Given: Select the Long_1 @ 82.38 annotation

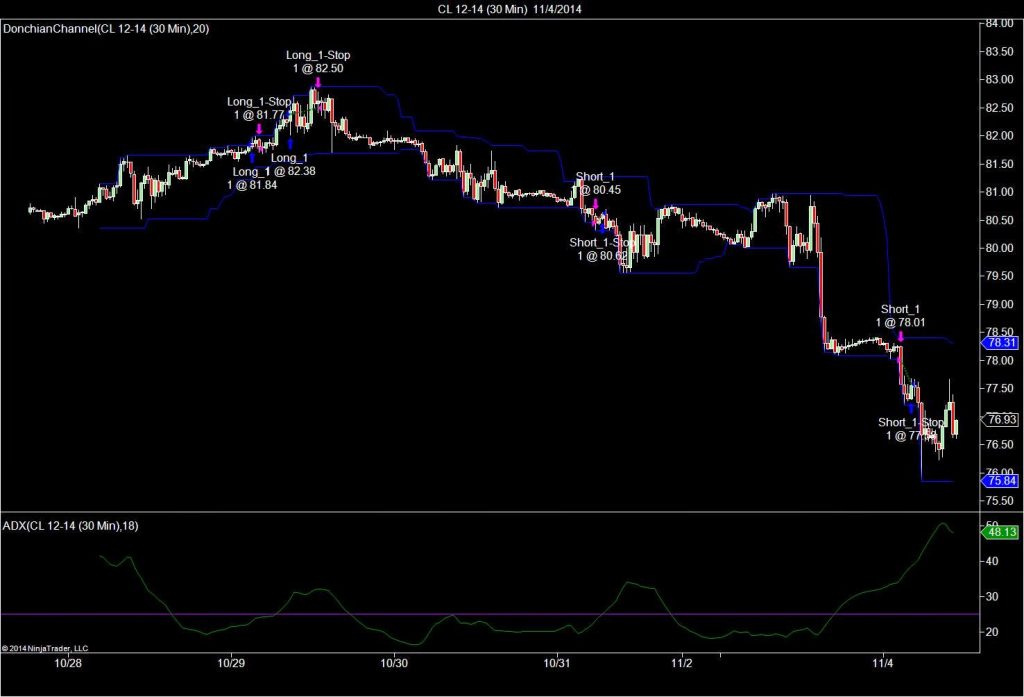Looking at the screenshot, I should click(293, 165).
